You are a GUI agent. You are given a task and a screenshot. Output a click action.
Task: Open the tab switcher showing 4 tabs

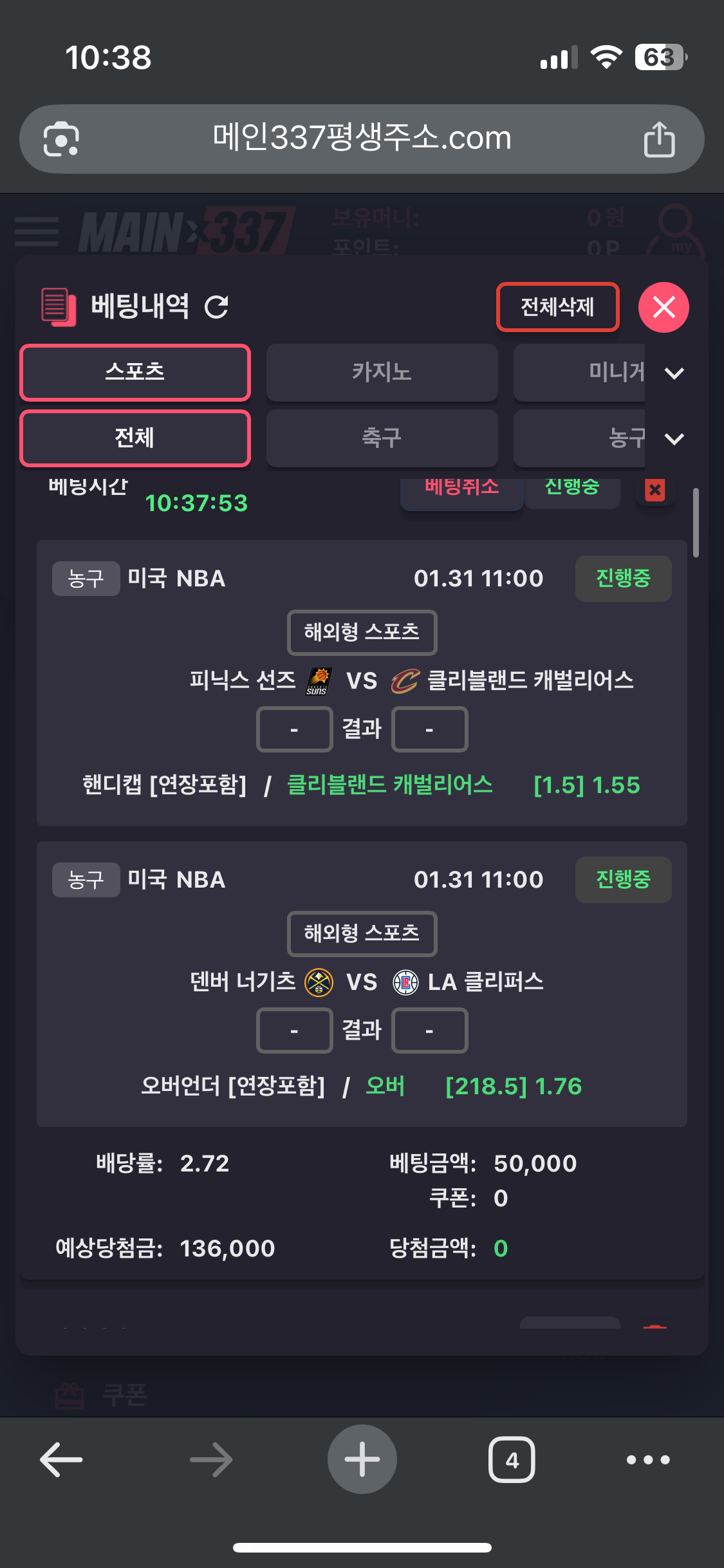point(512,1459)
